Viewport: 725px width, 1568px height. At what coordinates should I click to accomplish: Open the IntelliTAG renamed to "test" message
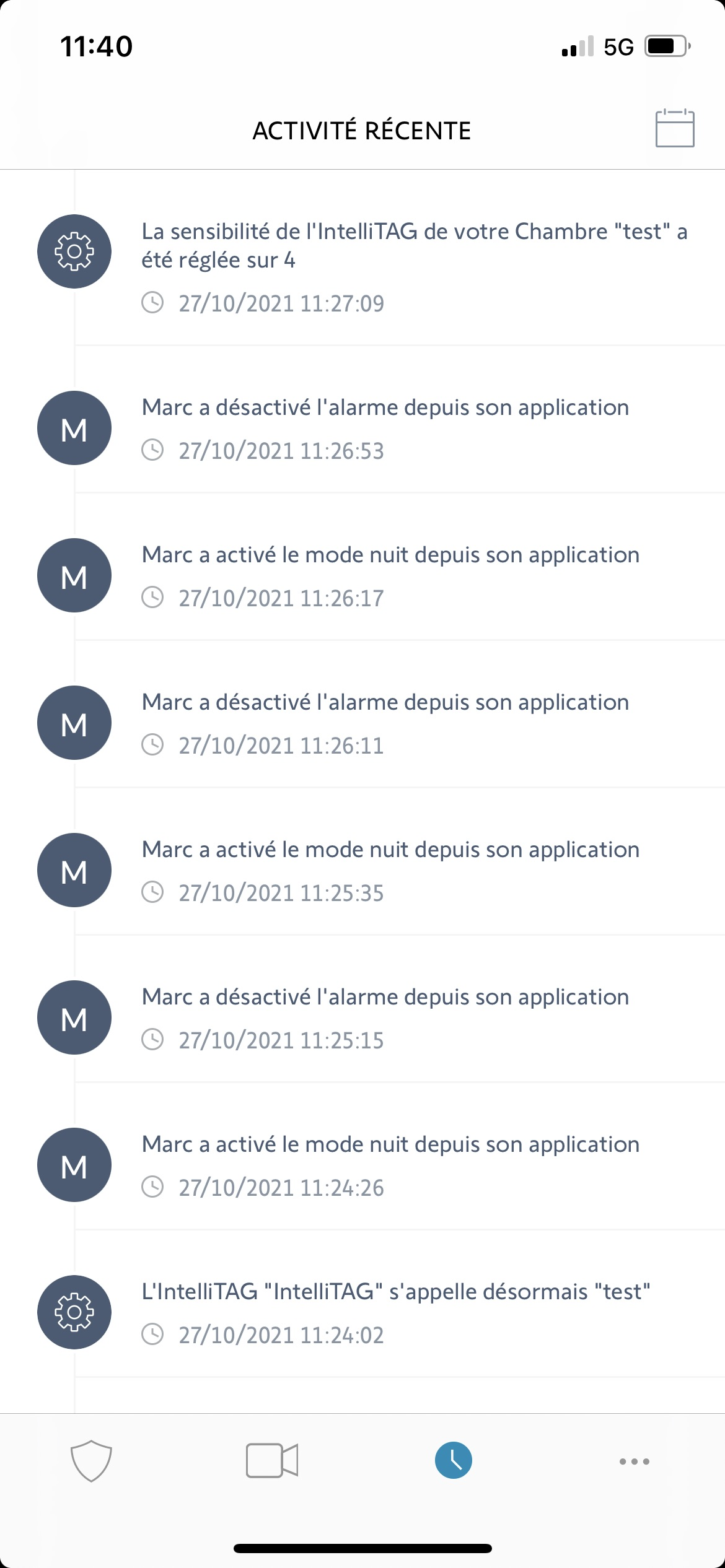click(x=395, y=1292)
